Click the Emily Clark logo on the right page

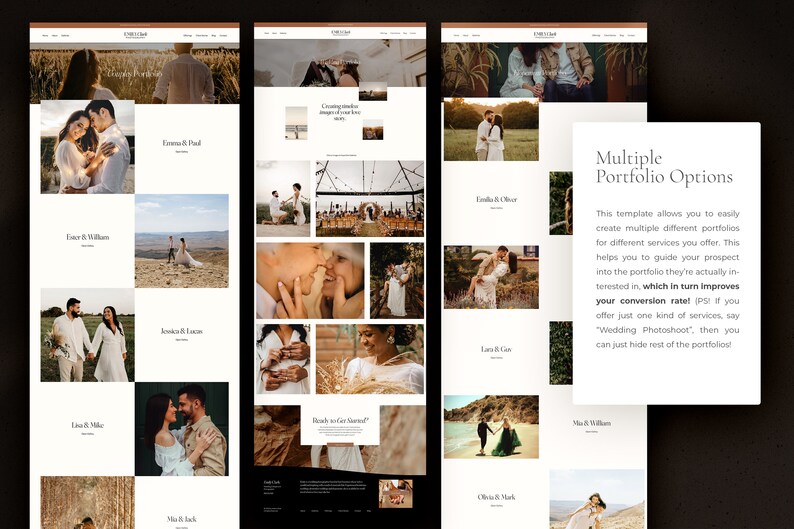point(545,35)
